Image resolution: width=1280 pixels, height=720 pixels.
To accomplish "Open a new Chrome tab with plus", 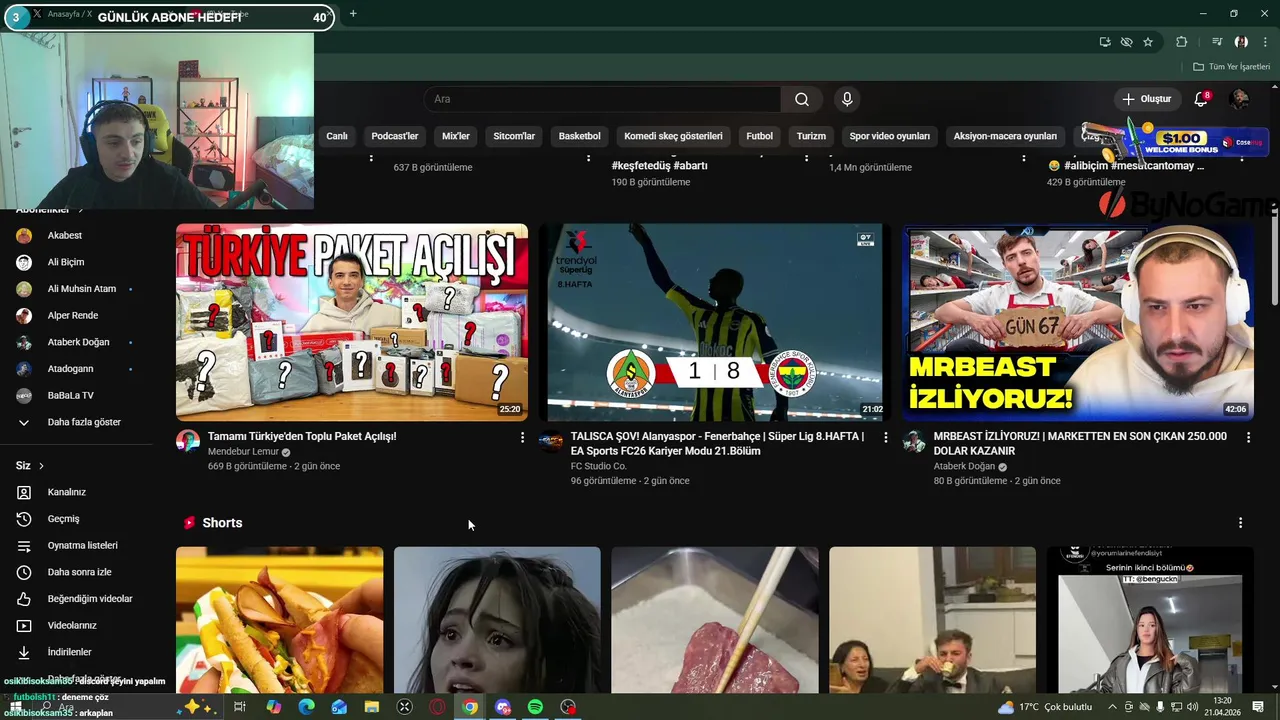I will point(353,14).
